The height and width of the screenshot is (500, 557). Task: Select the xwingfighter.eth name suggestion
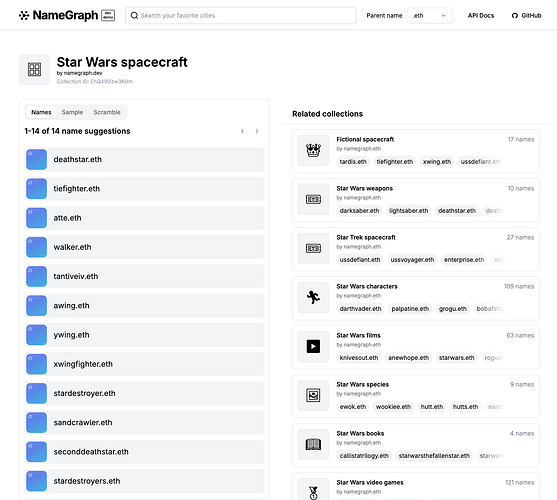[x=144, y=364]
